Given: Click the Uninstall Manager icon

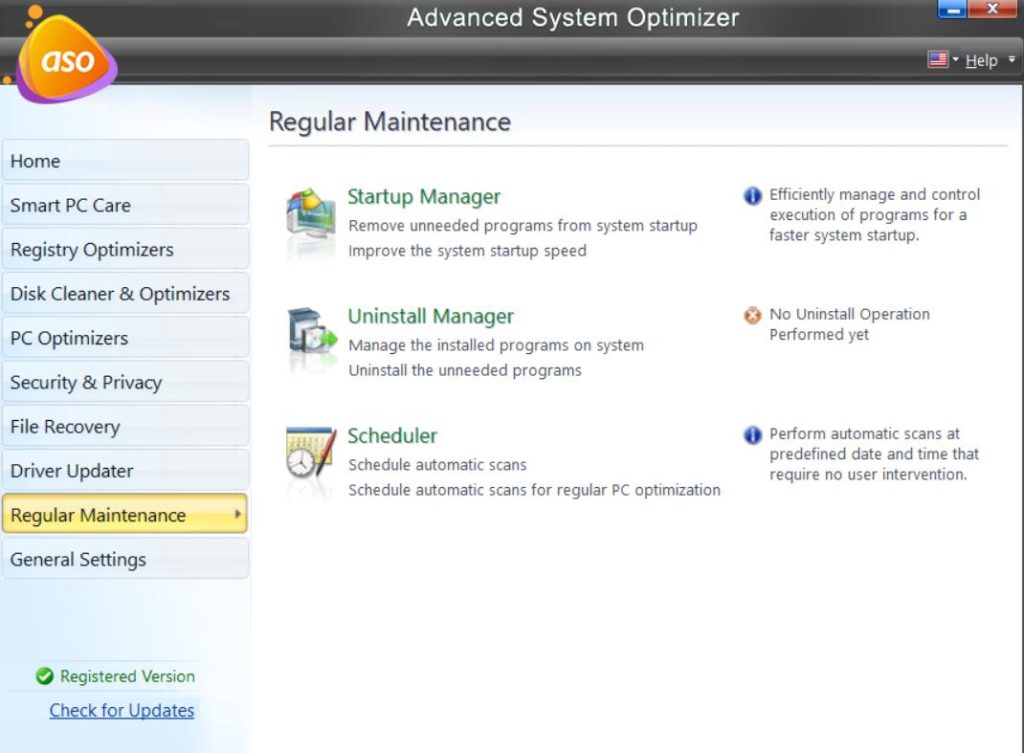Looking at the screenshot, I should [x=312, y=330].
